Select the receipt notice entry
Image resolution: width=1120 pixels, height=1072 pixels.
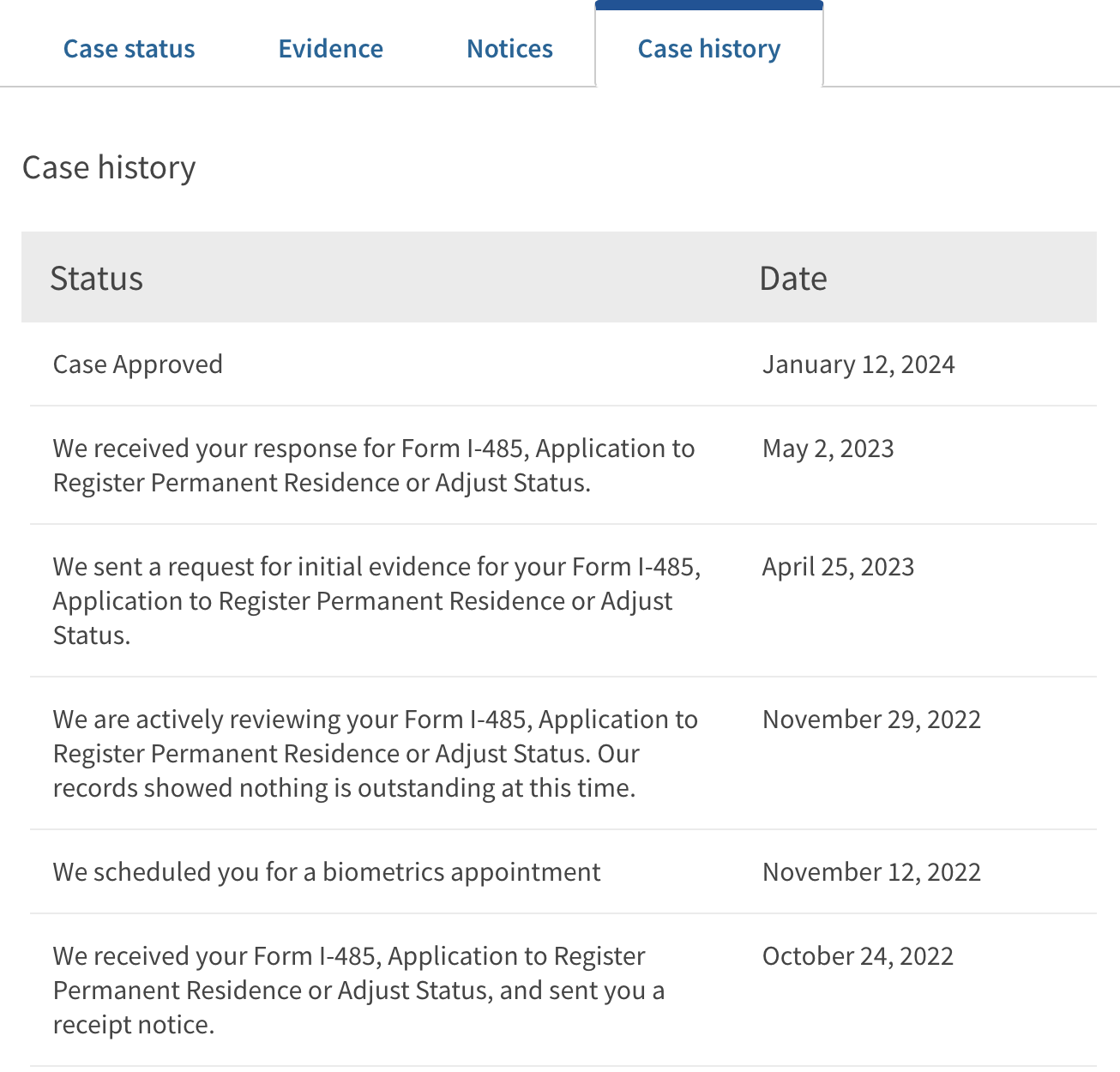tap(358, 990)
